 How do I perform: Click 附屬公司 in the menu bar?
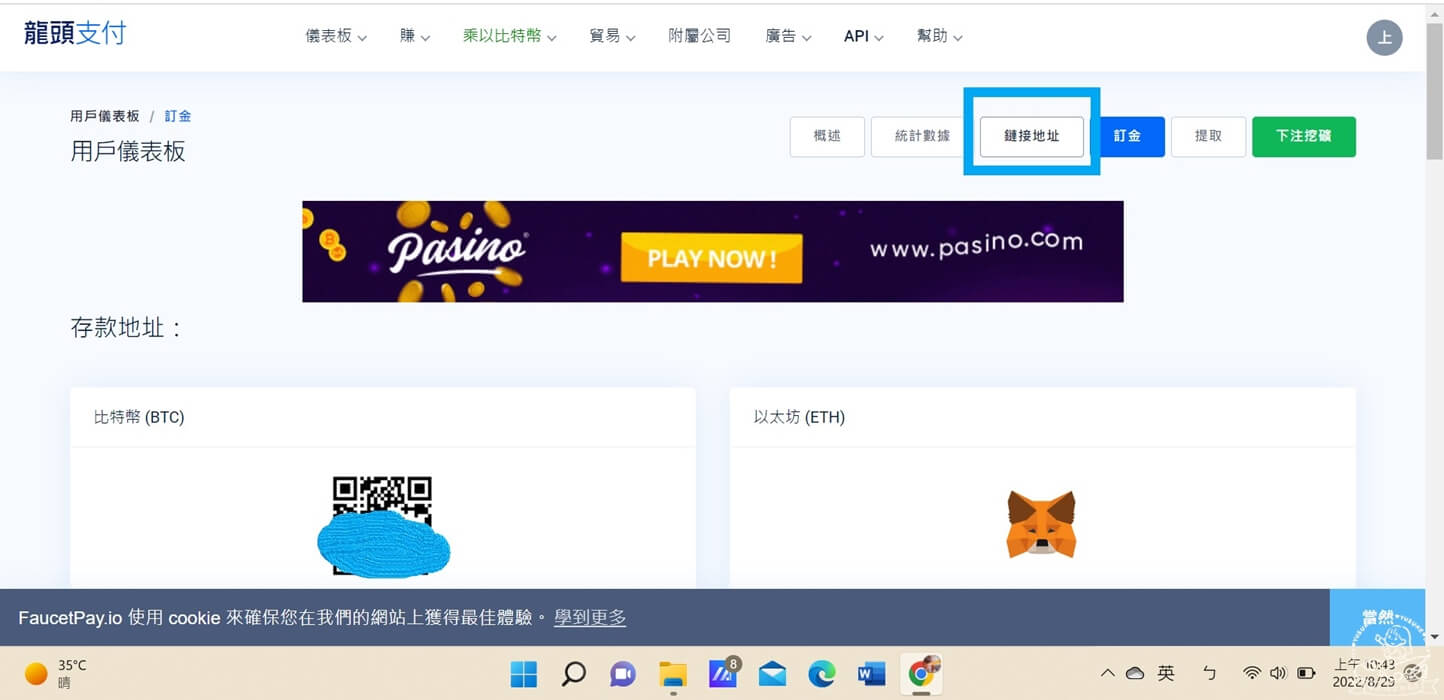click(x=699, y=36)
